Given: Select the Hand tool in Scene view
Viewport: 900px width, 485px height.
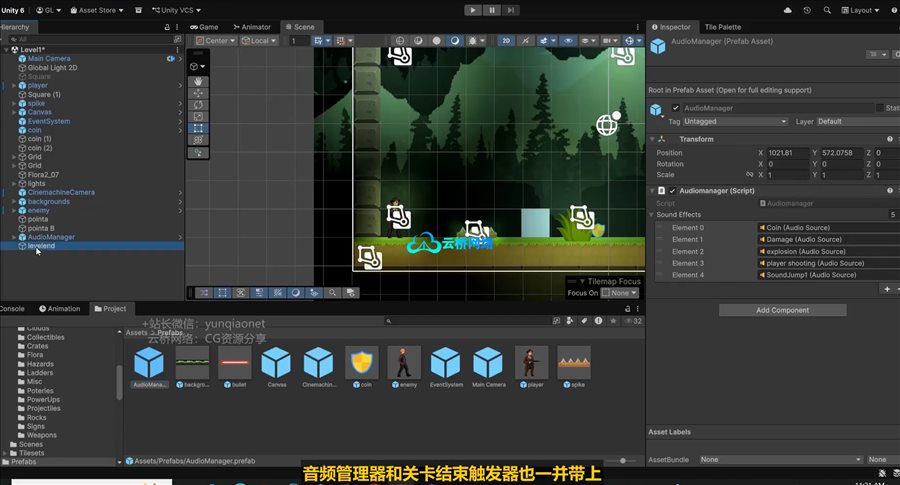Looking at the screenshot, I should click(x=199, y=81).
